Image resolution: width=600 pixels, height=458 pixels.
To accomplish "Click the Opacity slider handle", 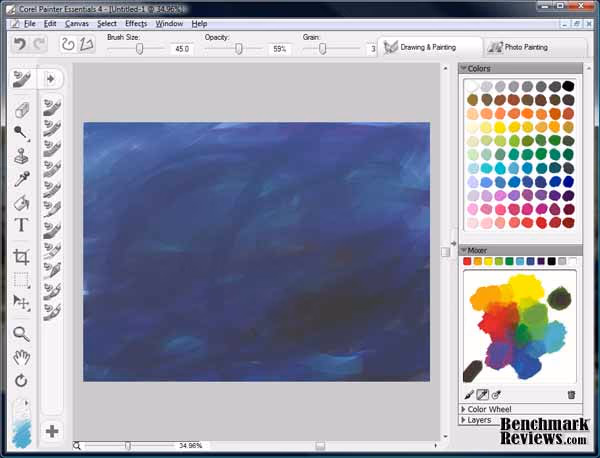I will [239, 49].
